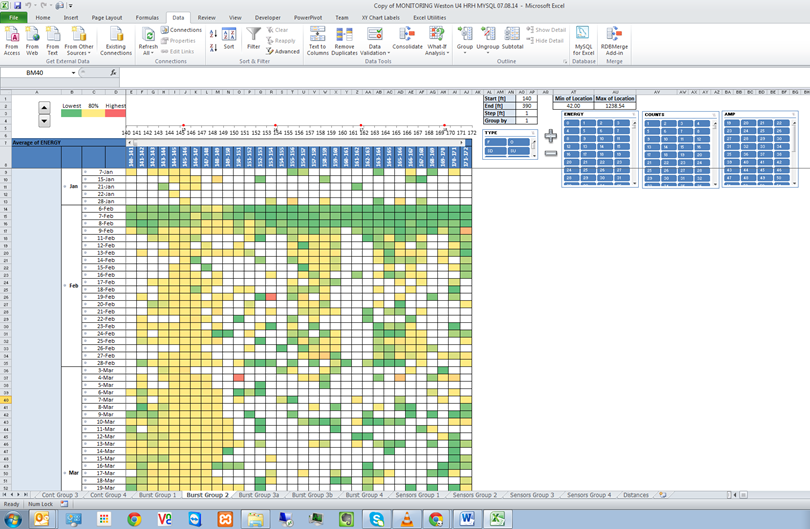Toggle item 0 in ENERGY slicer
Image resolution: width=810 pixels, height=529 pixels.
pyautogui.click(x=571, y=123)
